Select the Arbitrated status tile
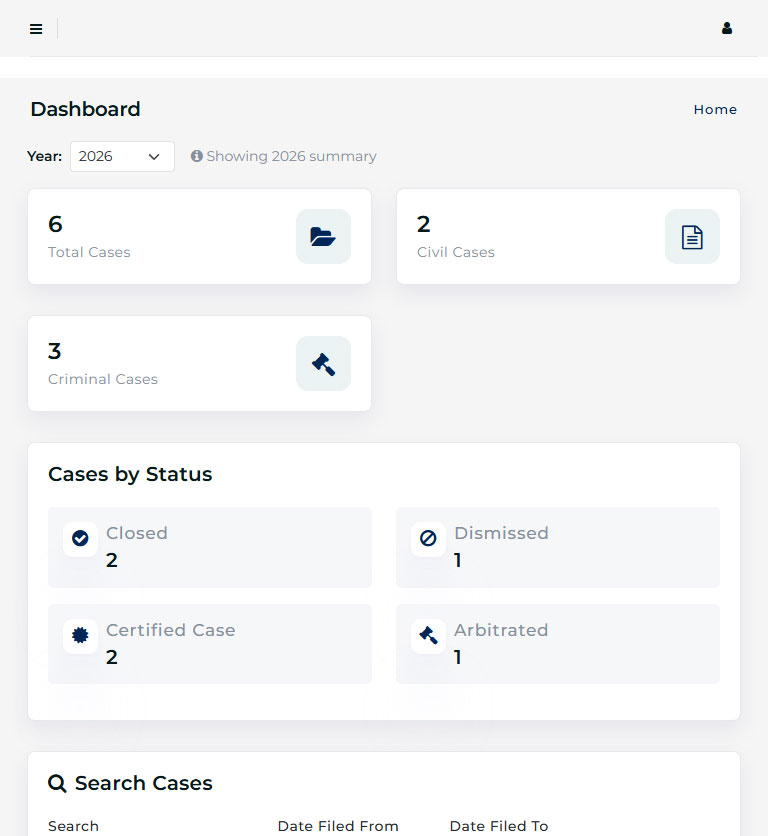 pos(570,644)
